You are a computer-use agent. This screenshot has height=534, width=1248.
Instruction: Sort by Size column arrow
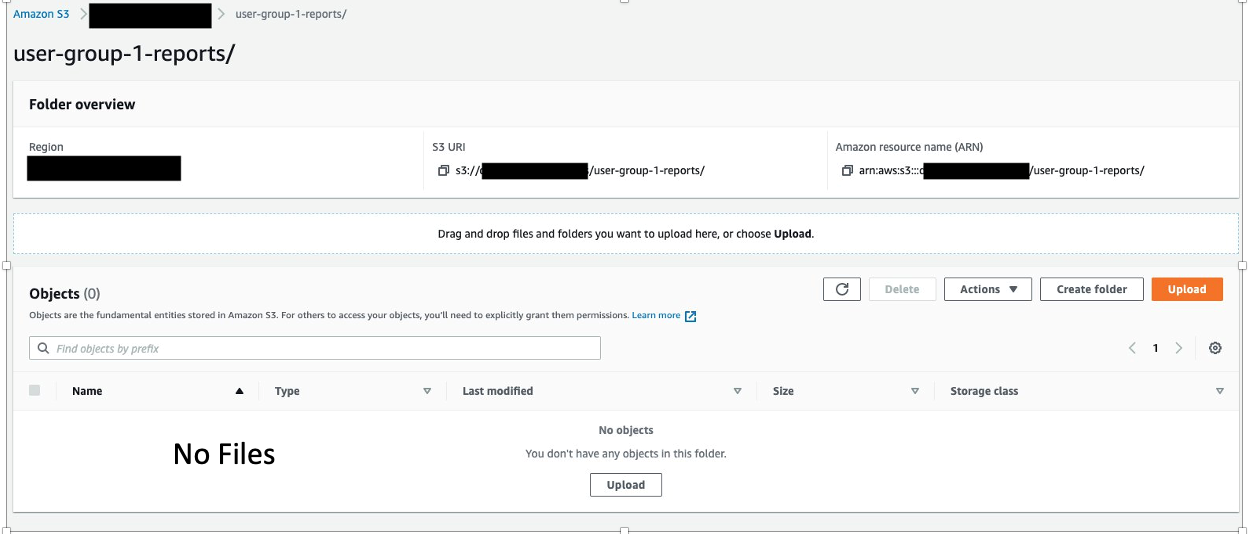pos(915,391)
